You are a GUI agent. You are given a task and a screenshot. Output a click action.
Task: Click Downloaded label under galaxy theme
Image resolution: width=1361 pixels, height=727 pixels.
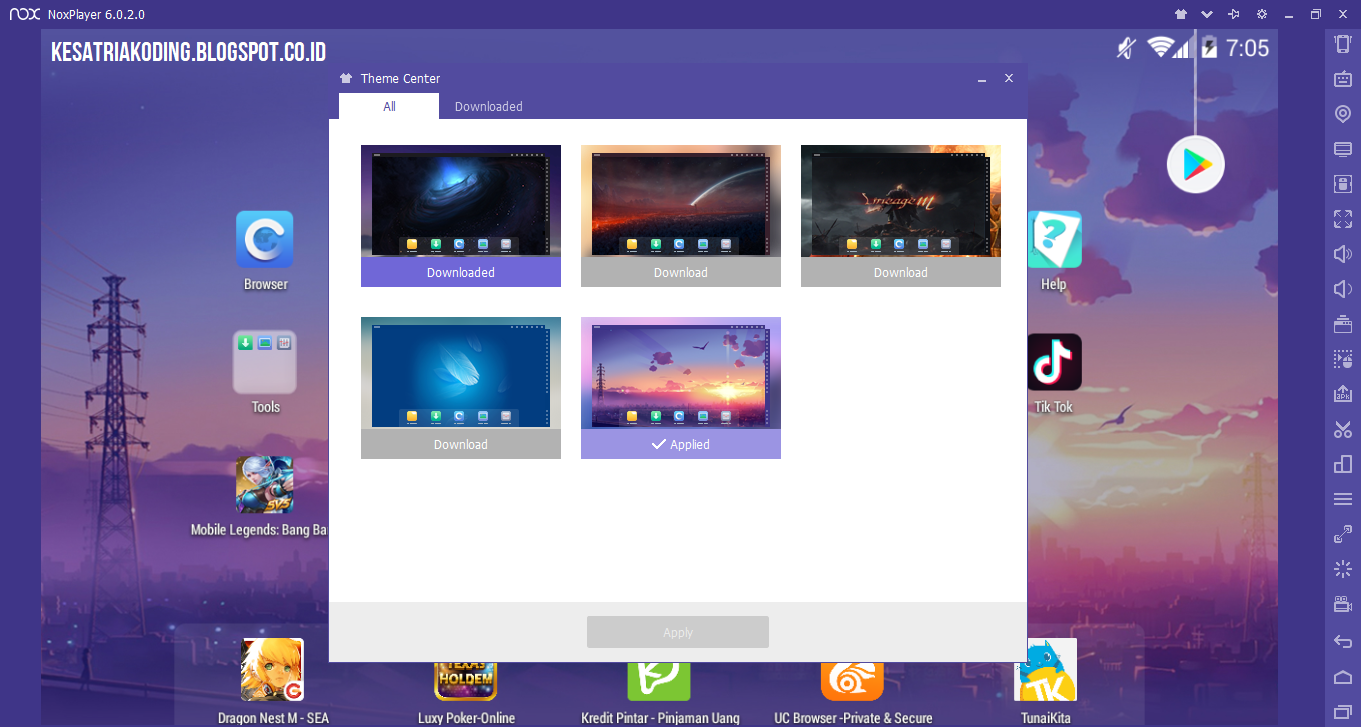pos(461,272)
